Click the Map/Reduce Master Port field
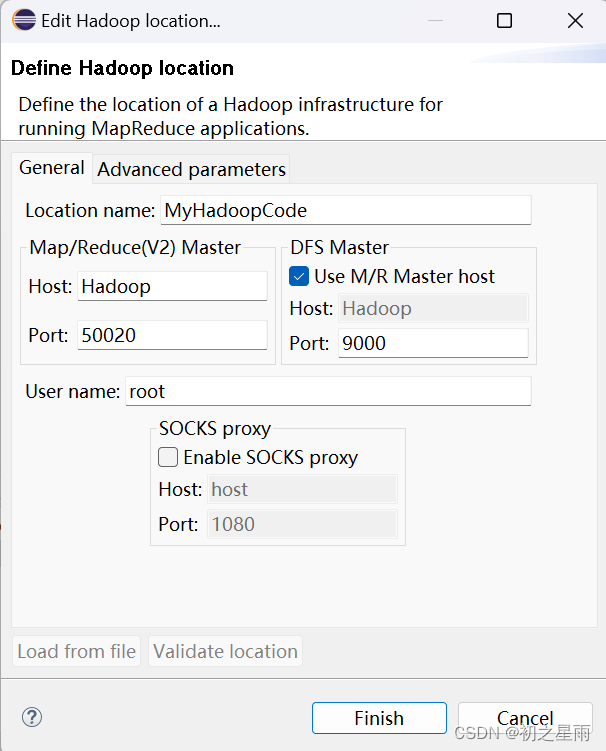This screenshot has width=606, height=751. (x=171, y=335)
